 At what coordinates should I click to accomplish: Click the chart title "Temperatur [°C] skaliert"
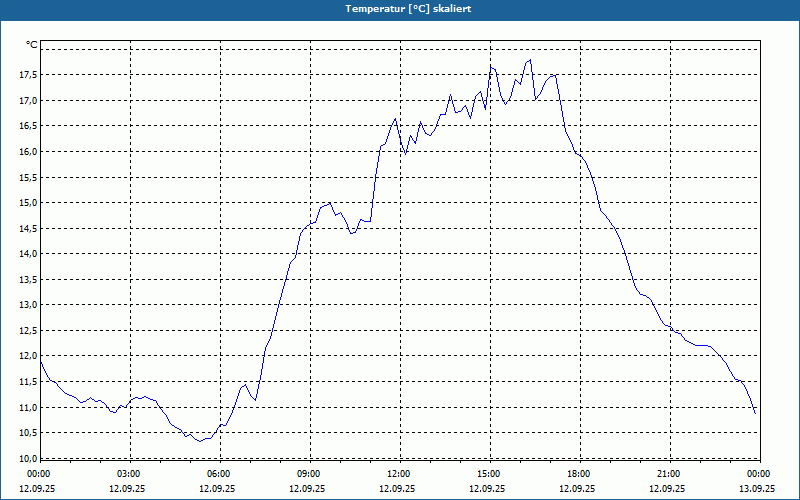tap(408, 9)
